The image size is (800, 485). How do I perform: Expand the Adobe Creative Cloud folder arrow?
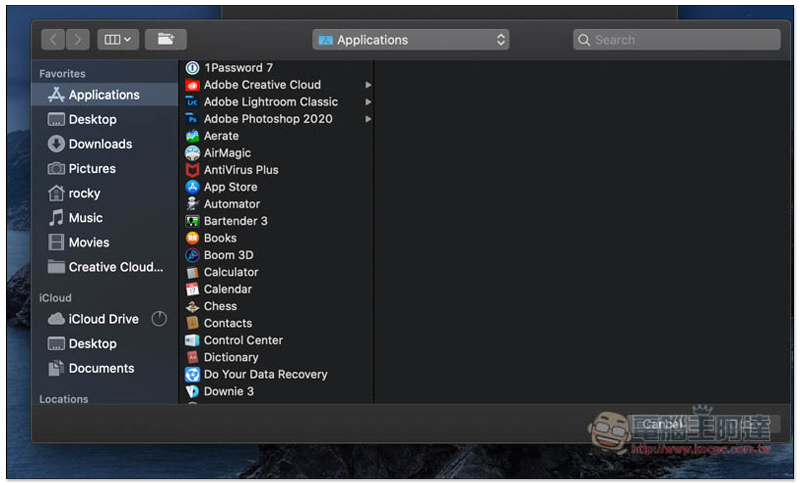(368, 85)
